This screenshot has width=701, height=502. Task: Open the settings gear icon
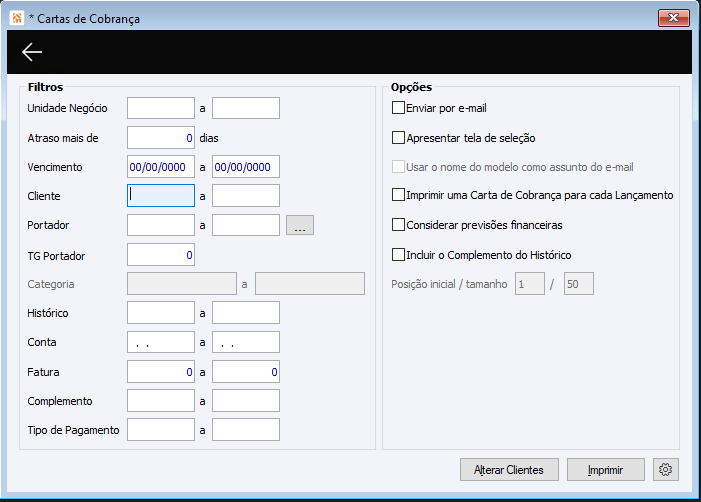pyautogui.click(x=665, y=469)
